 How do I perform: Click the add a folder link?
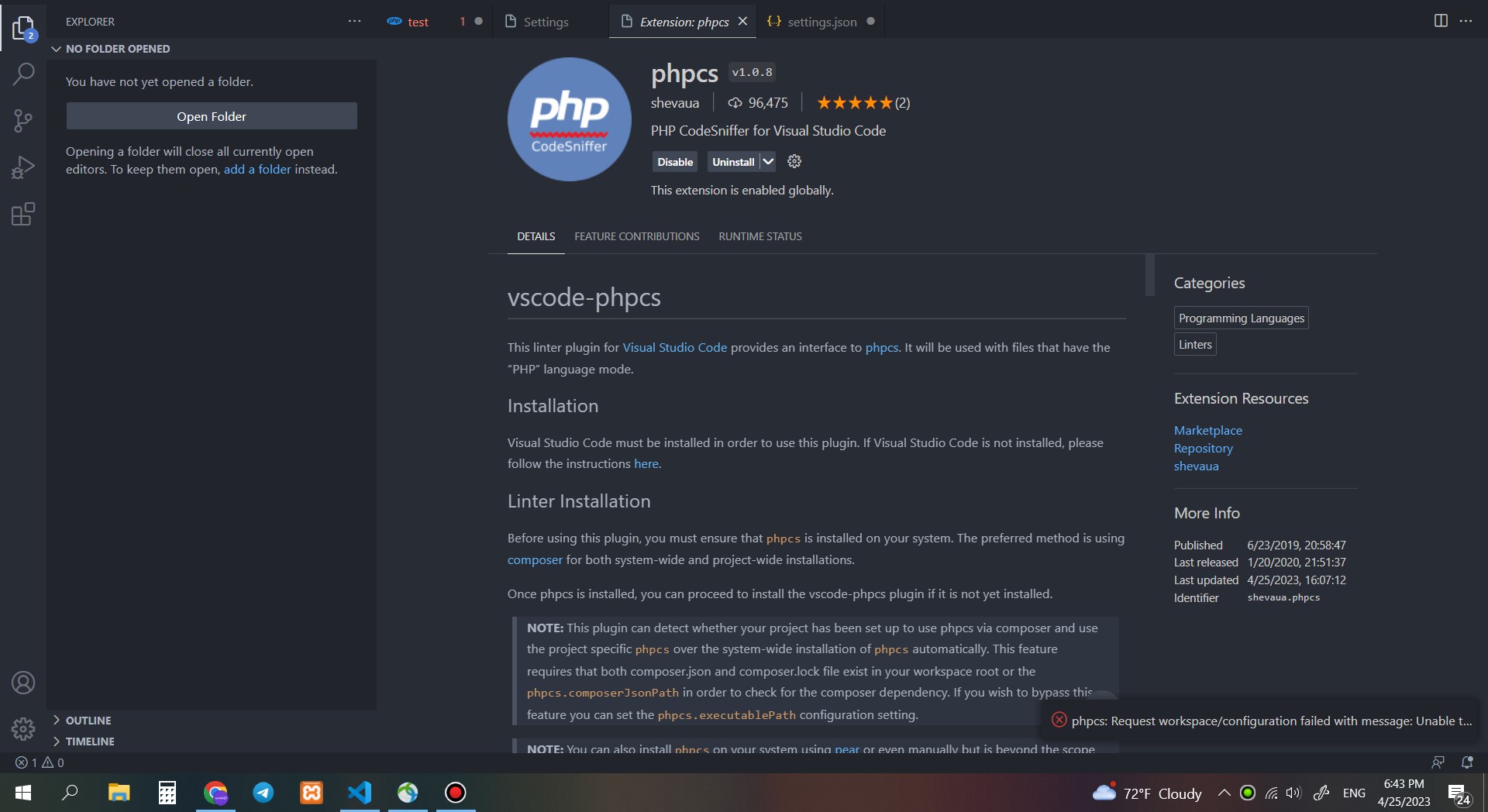pyautogui.click(x=257, y=169)
